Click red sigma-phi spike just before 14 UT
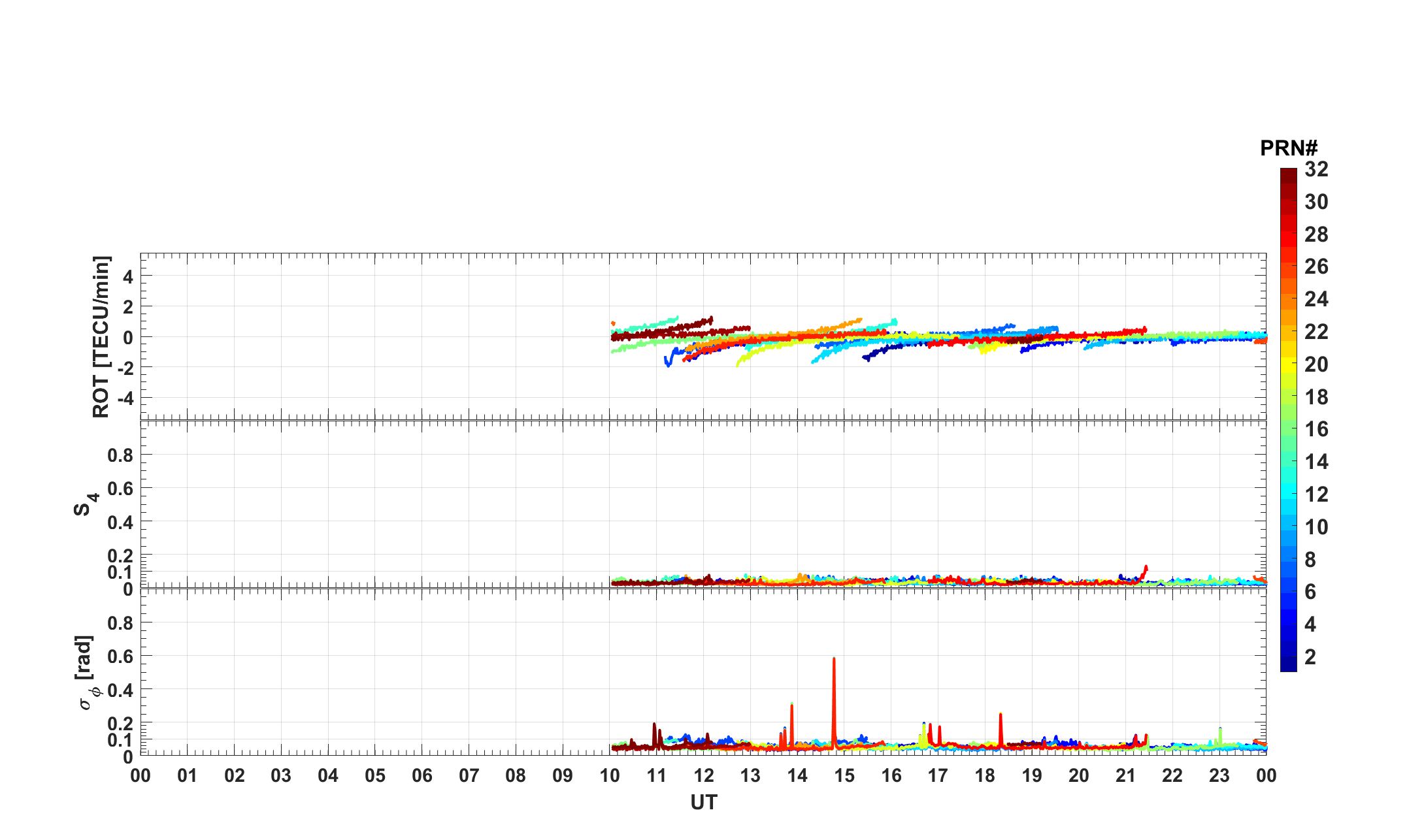The image size is (1407, 840). 791,715
